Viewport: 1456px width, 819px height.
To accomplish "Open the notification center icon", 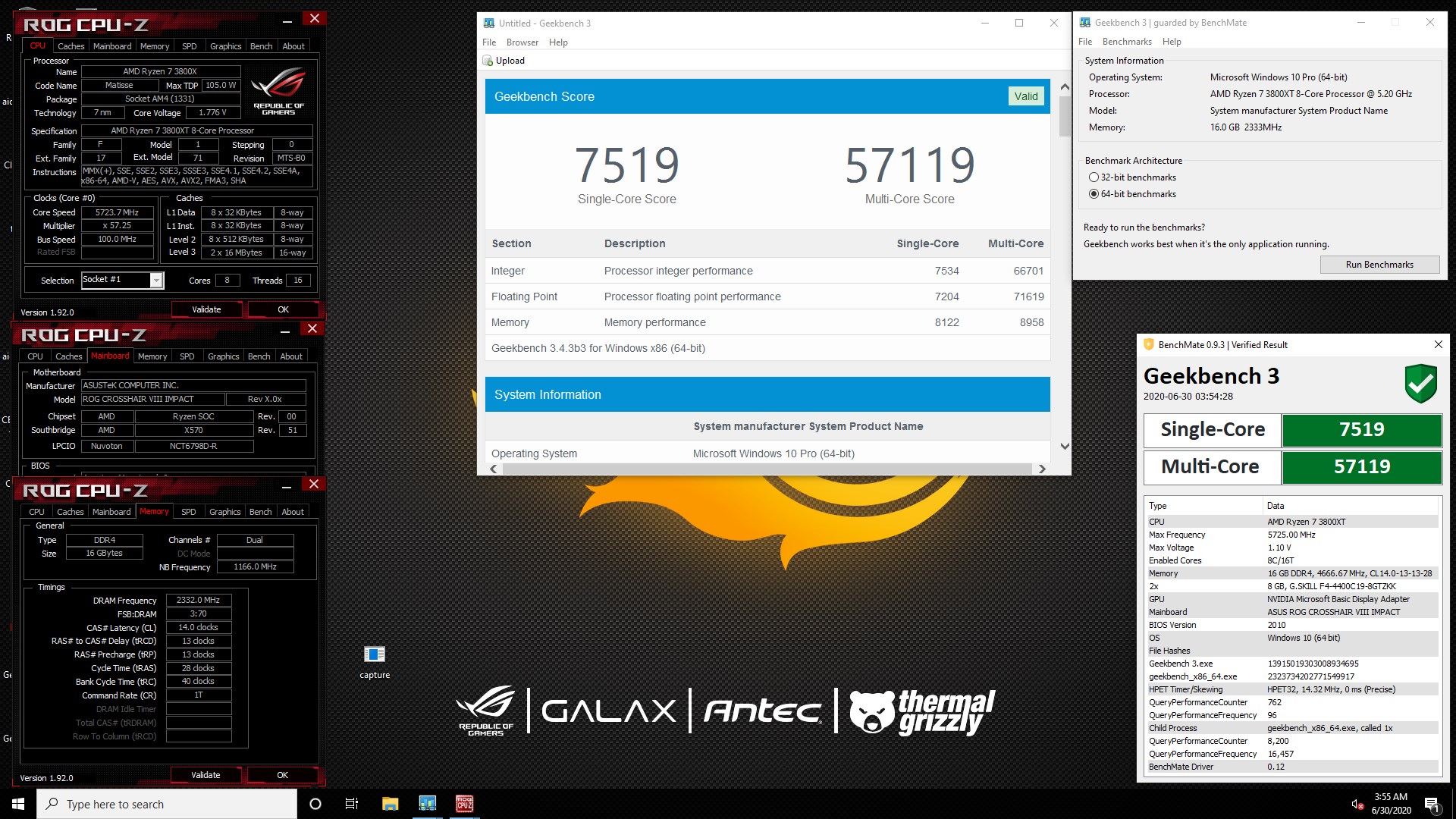I will point(1432,804).
